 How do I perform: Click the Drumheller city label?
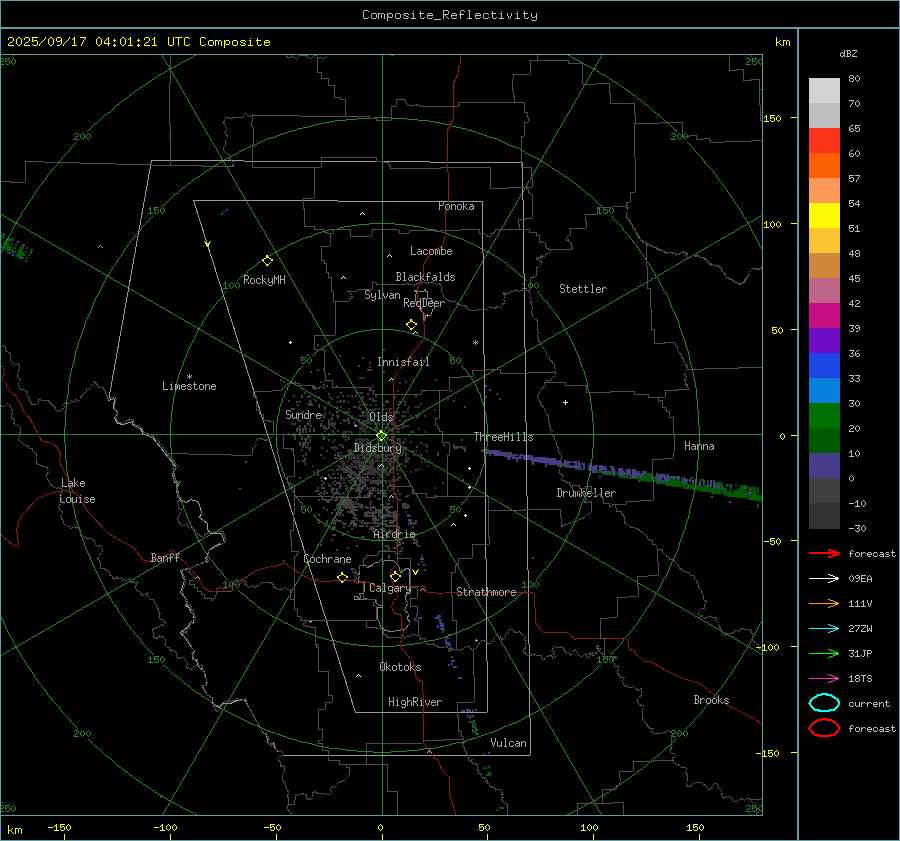(x=586, y=493)
